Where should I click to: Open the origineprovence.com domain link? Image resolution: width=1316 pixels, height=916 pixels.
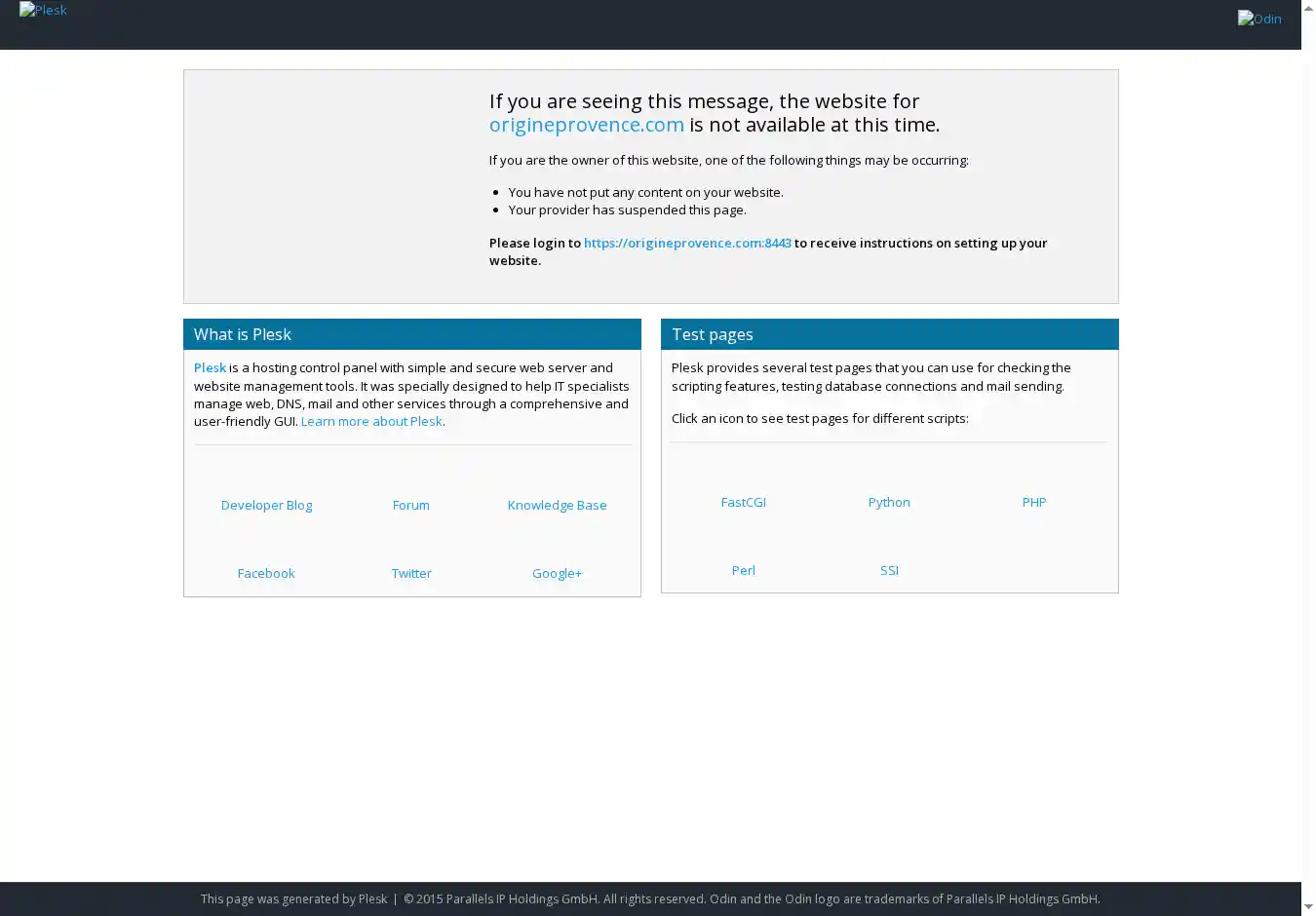(x=586, y=125)
